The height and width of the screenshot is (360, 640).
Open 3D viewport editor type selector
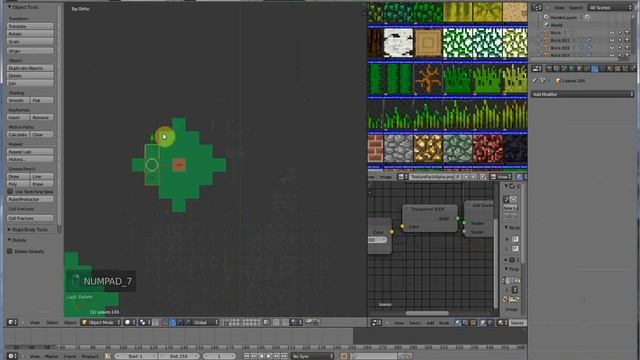(x=12, y=322)
